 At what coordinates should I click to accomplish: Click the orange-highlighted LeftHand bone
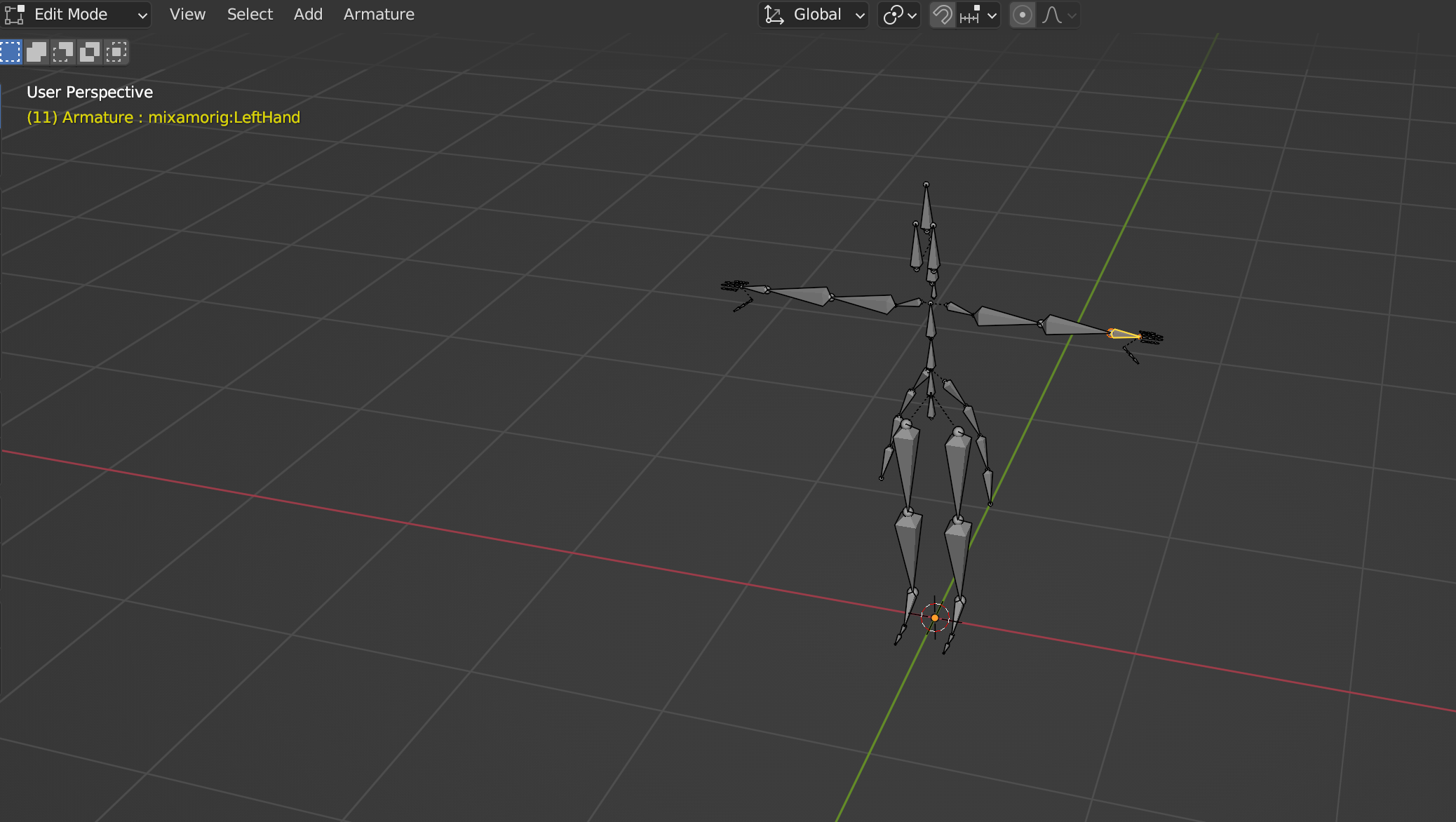(1124, 334)
